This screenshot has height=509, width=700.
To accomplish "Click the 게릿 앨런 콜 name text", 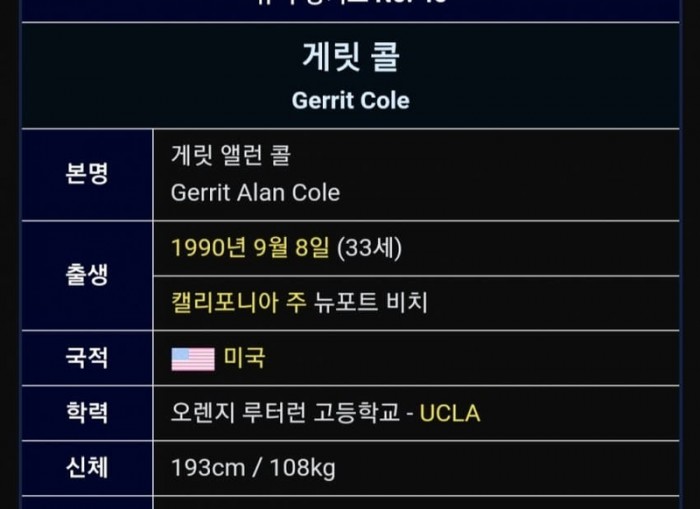I will 231,156.
